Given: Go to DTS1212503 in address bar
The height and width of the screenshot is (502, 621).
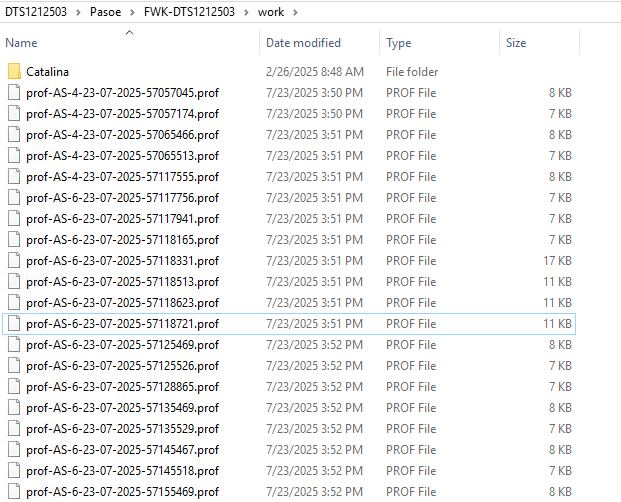Looking at the screenshot, I should (36, 12).
